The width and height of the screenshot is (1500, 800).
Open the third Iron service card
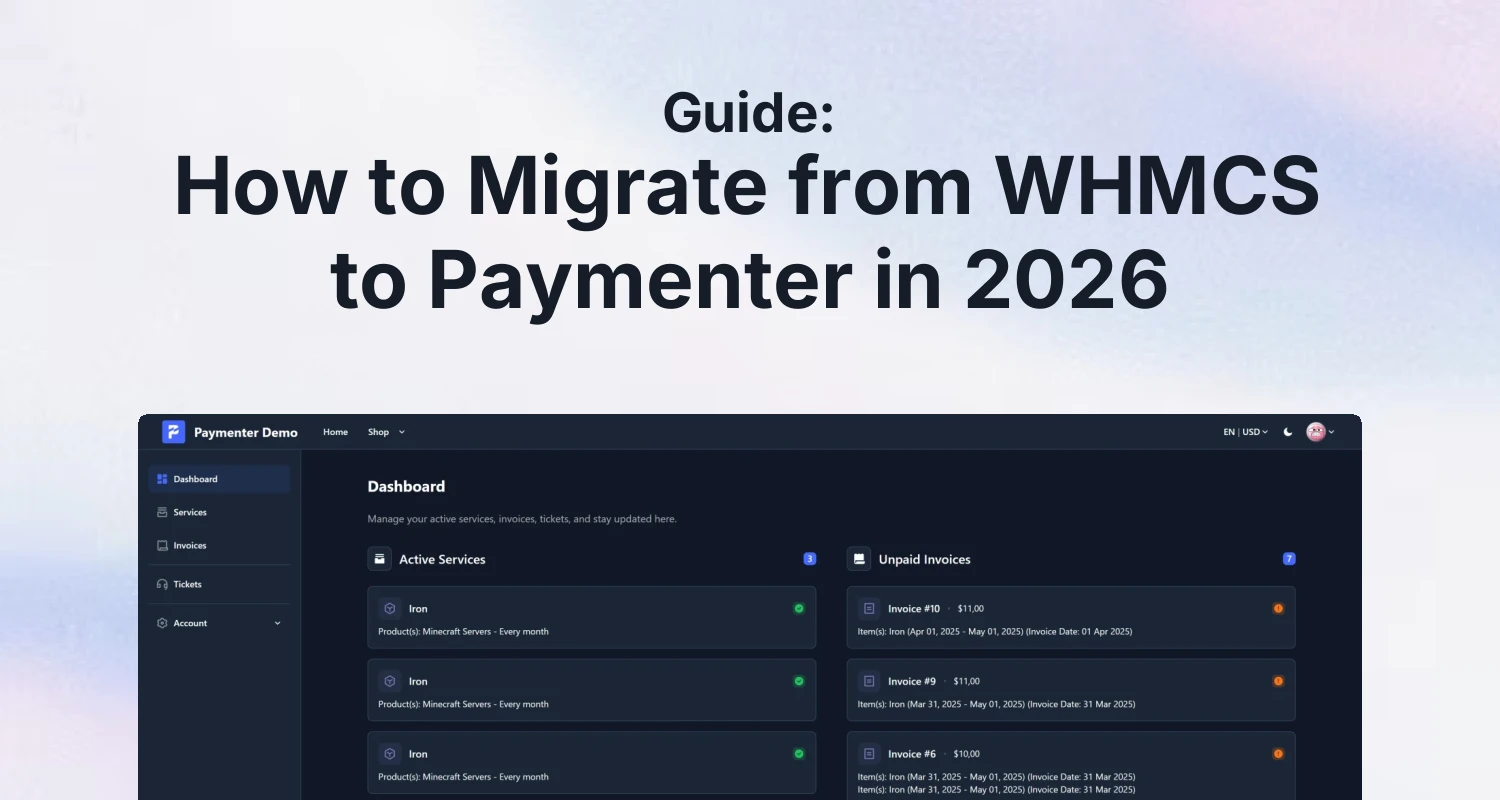[x=592, y=763]
